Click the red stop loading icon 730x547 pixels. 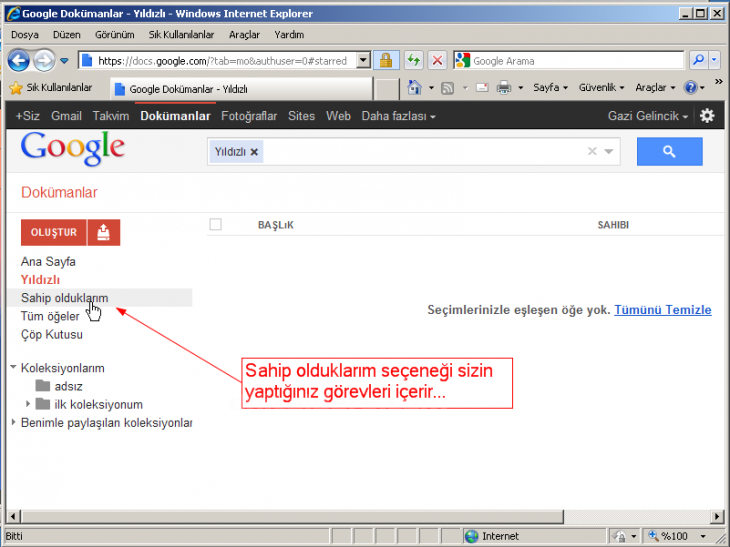tap(437, 61)
